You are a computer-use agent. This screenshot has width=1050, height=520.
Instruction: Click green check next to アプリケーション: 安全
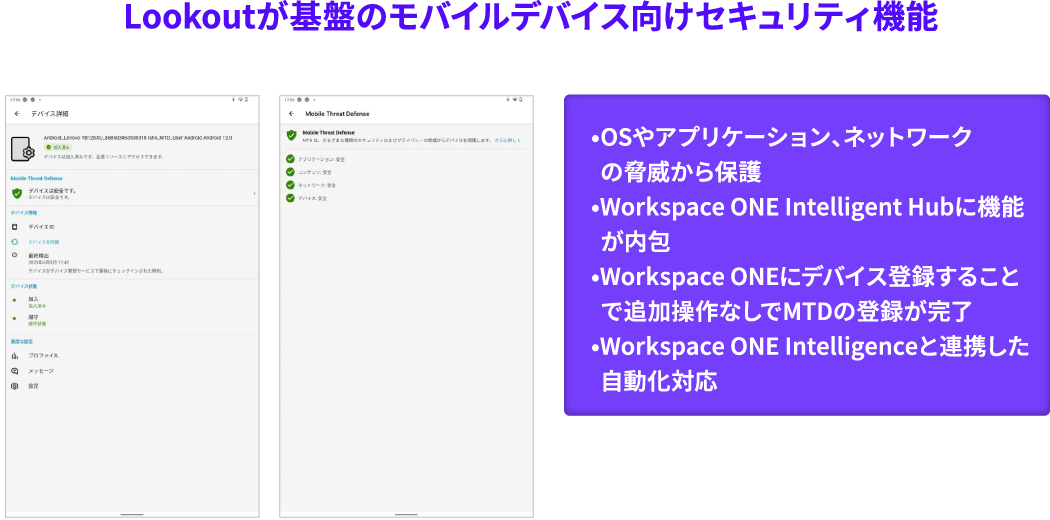pyautogui.click(x=290, y=159)
